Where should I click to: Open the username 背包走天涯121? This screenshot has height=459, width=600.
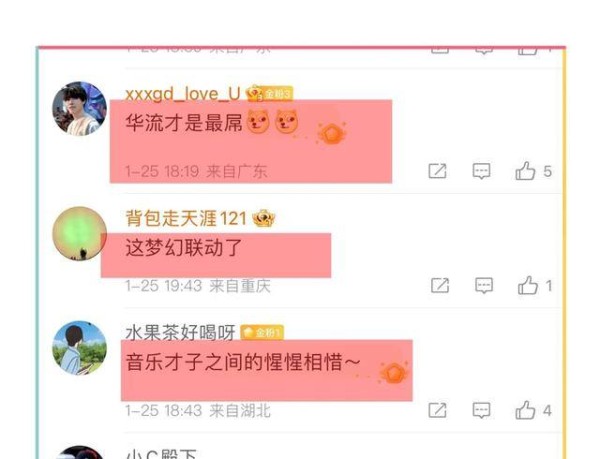coord(186,218)
